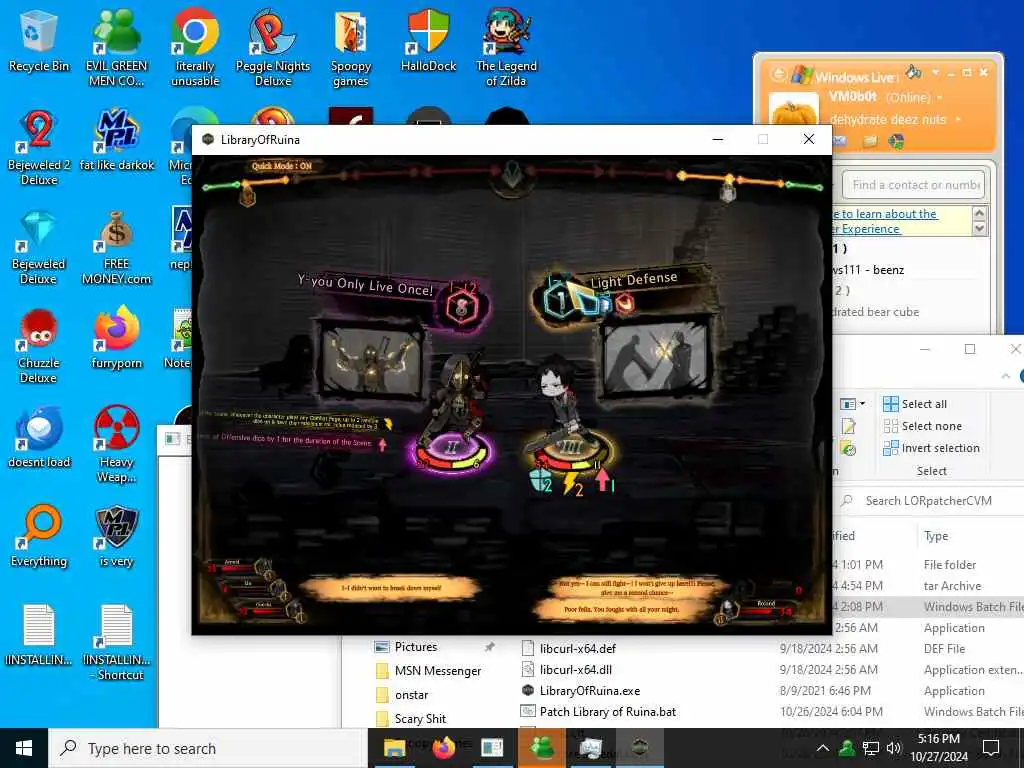Open the Bejeweled Deluxe diamond icon
The image size is (1024, 768).
click(39, 247)
